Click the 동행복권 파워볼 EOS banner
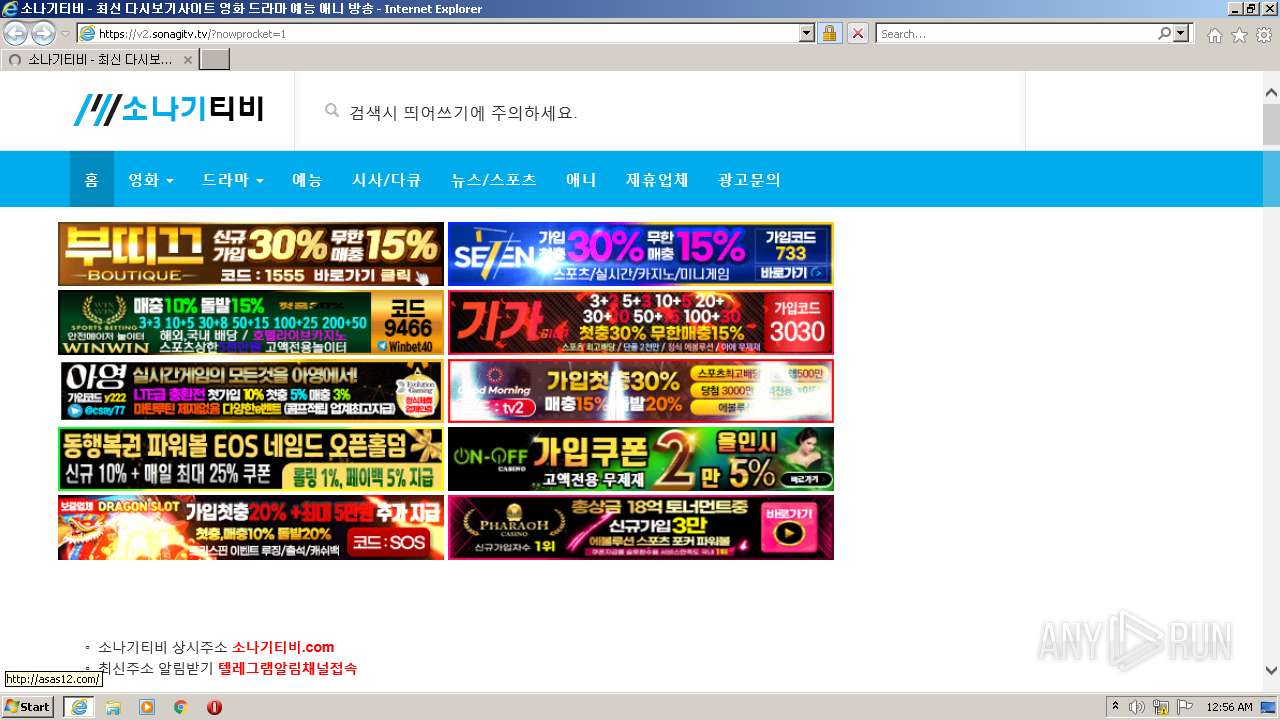1280x720 pixels. pyautogui.click(x=251, y=459)
